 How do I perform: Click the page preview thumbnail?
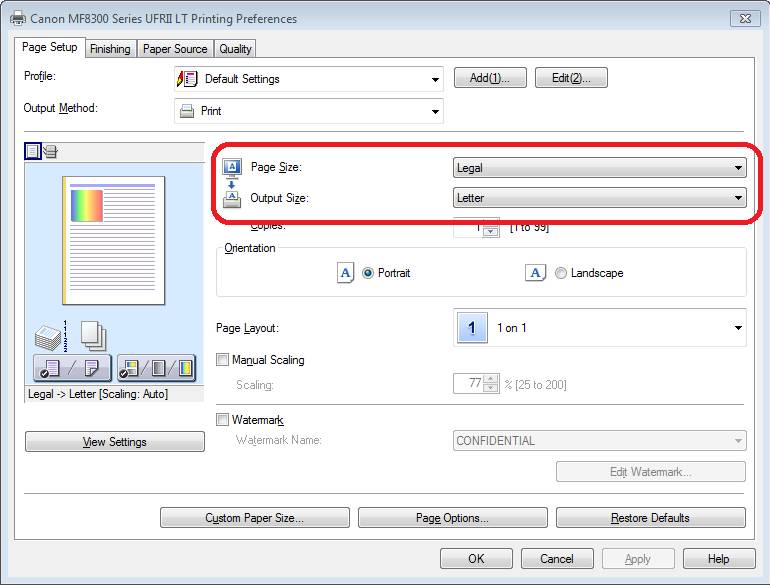click(113, 241)
